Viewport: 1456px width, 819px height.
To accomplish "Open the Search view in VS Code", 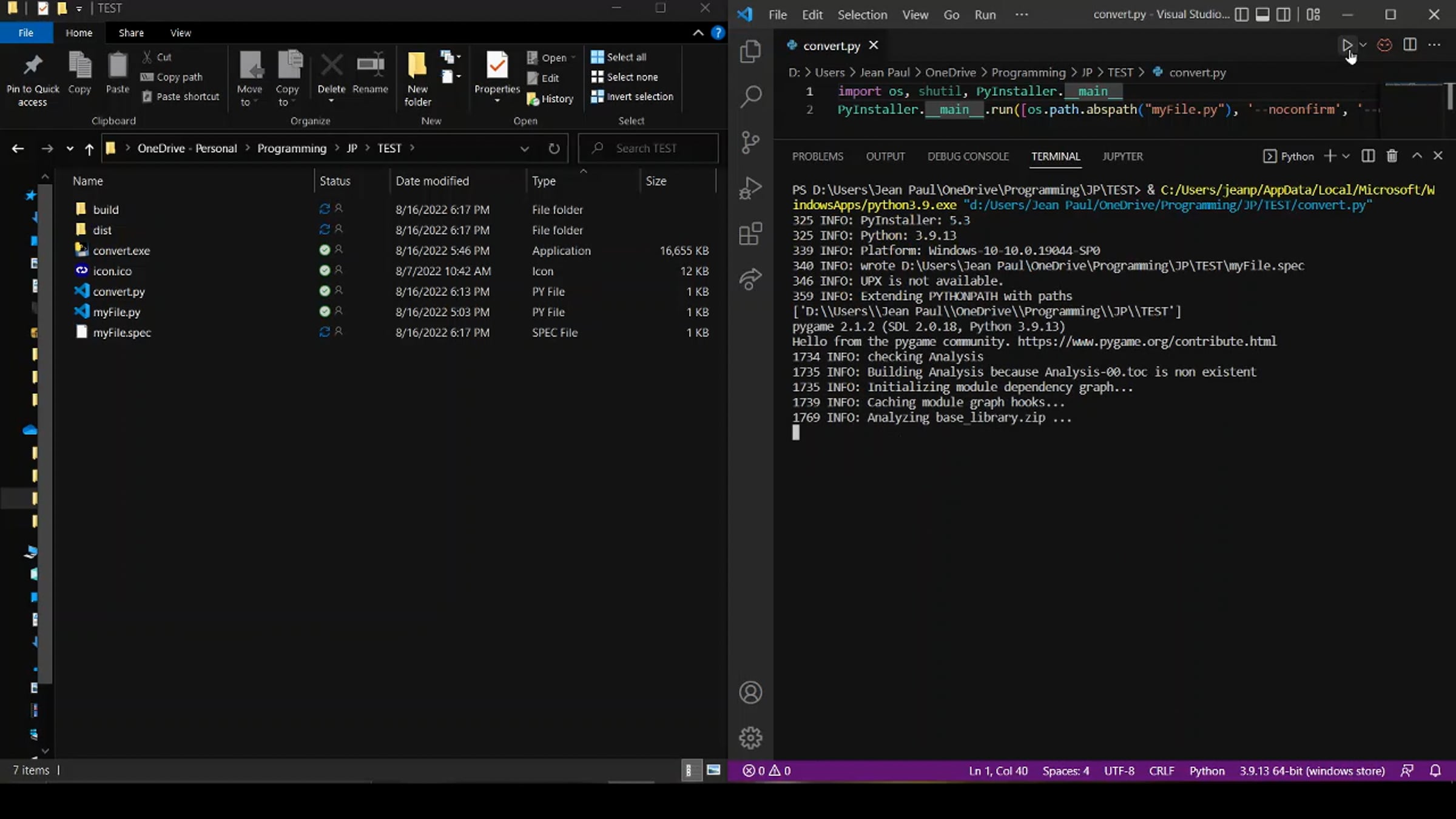I will coord(750,96).
